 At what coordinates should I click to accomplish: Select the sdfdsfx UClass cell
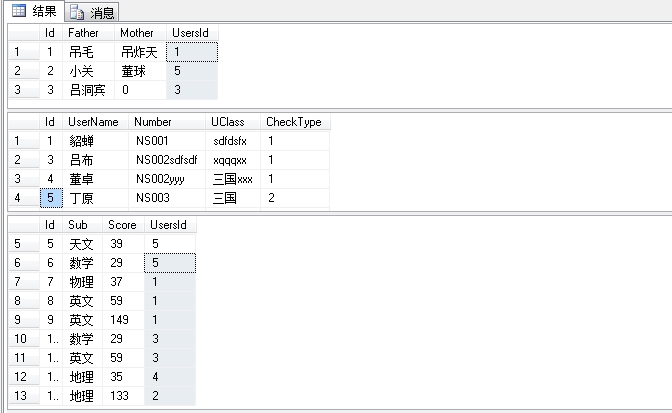click(x=233, y=141)
